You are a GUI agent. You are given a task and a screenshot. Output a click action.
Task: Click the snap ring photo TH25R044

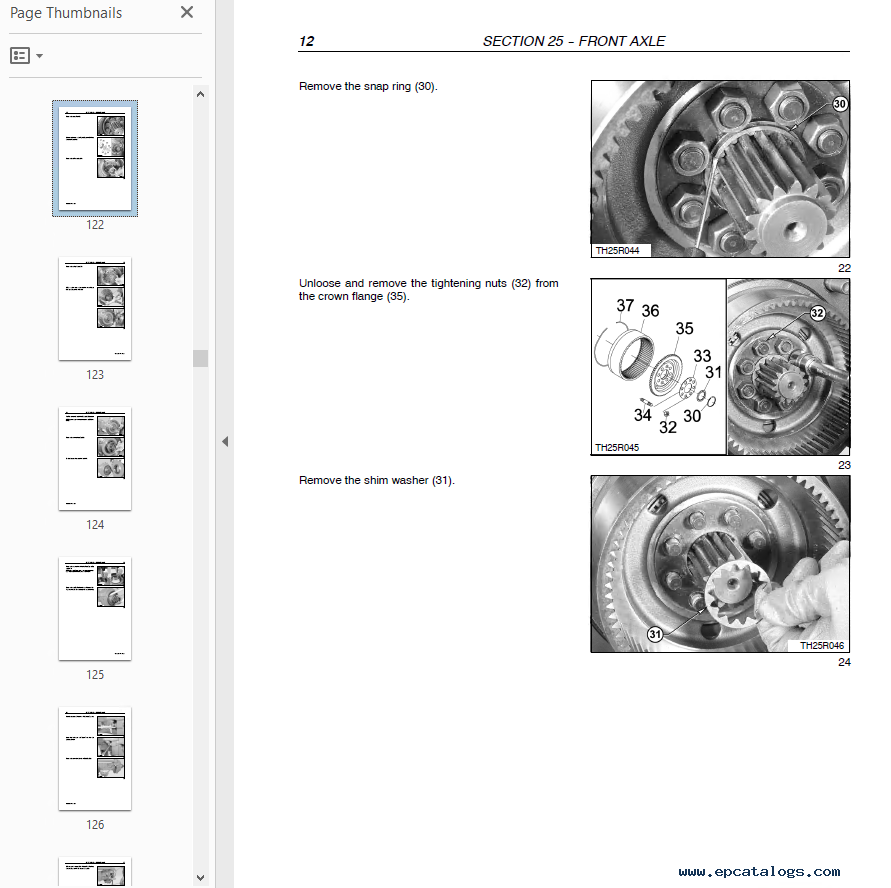[720, 169]
